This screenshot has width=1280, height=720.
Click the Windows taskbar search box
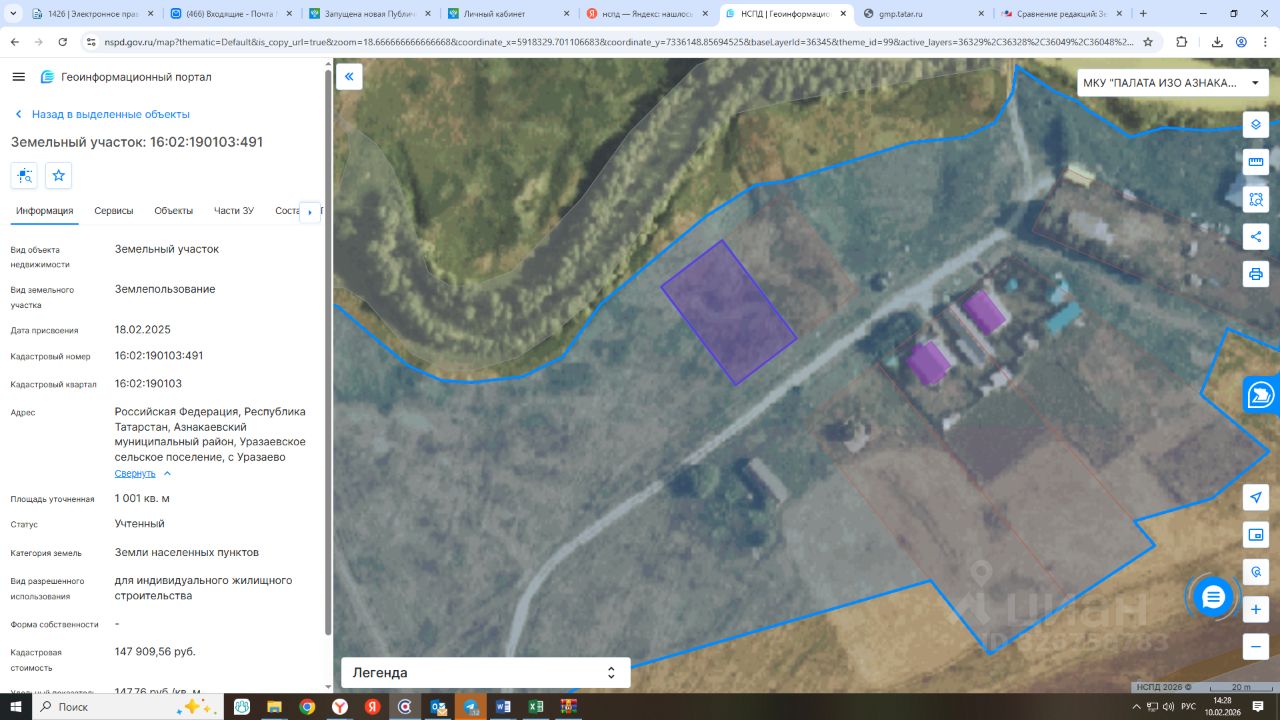point(128,707)
